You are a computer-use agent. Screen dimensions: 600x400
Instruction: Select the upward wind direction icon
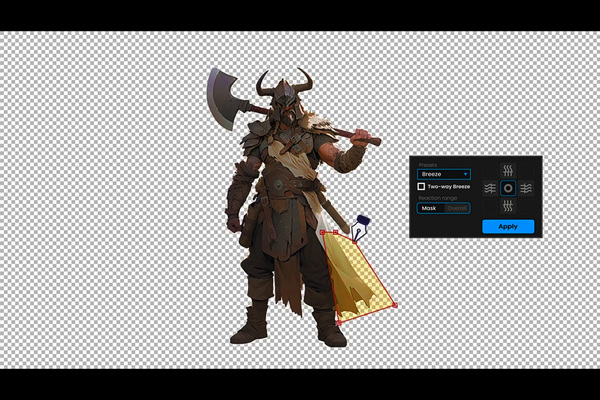[x=508, y=169]
